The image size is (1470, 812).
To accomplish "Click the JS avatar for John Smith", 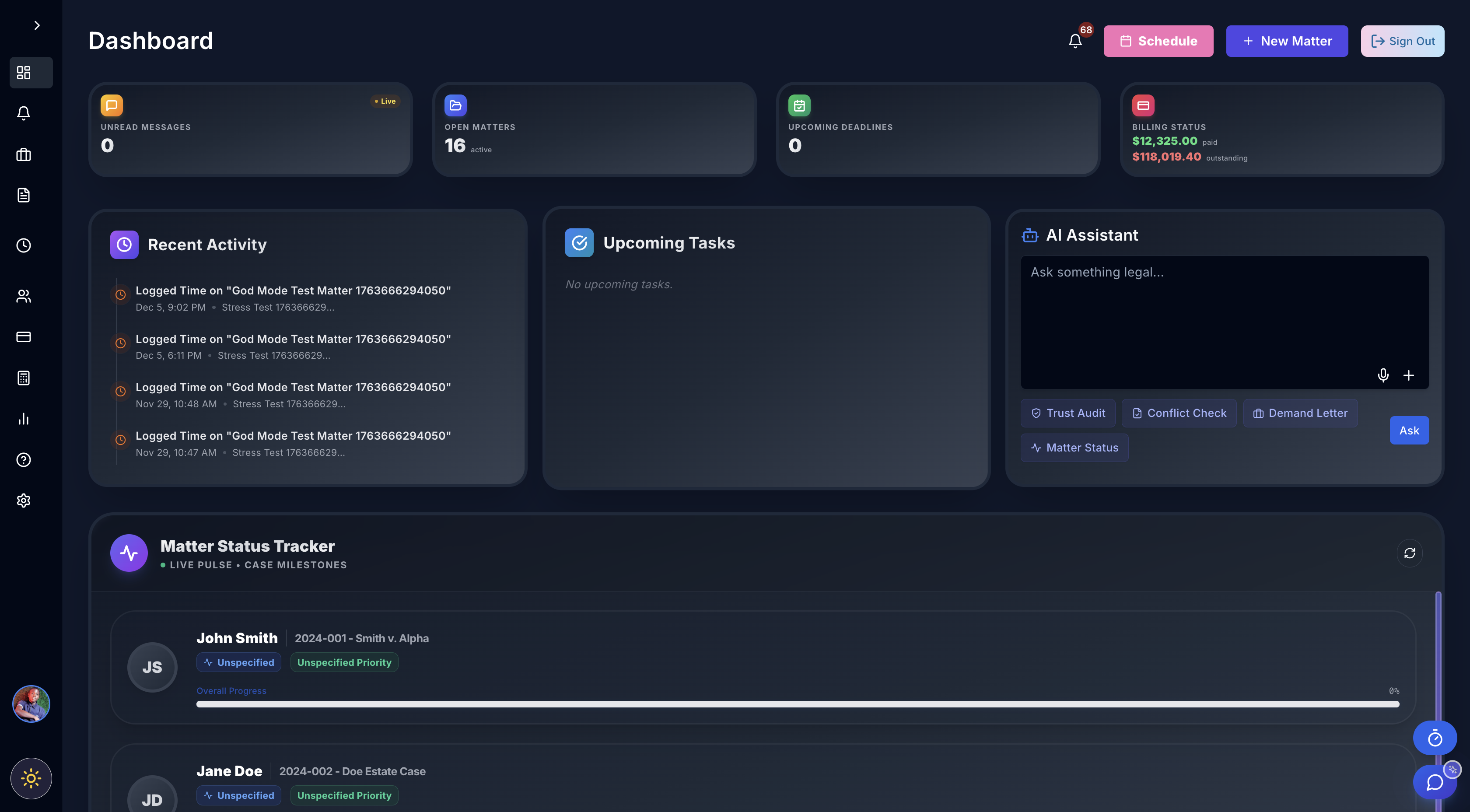I will [x=152, y=667].
